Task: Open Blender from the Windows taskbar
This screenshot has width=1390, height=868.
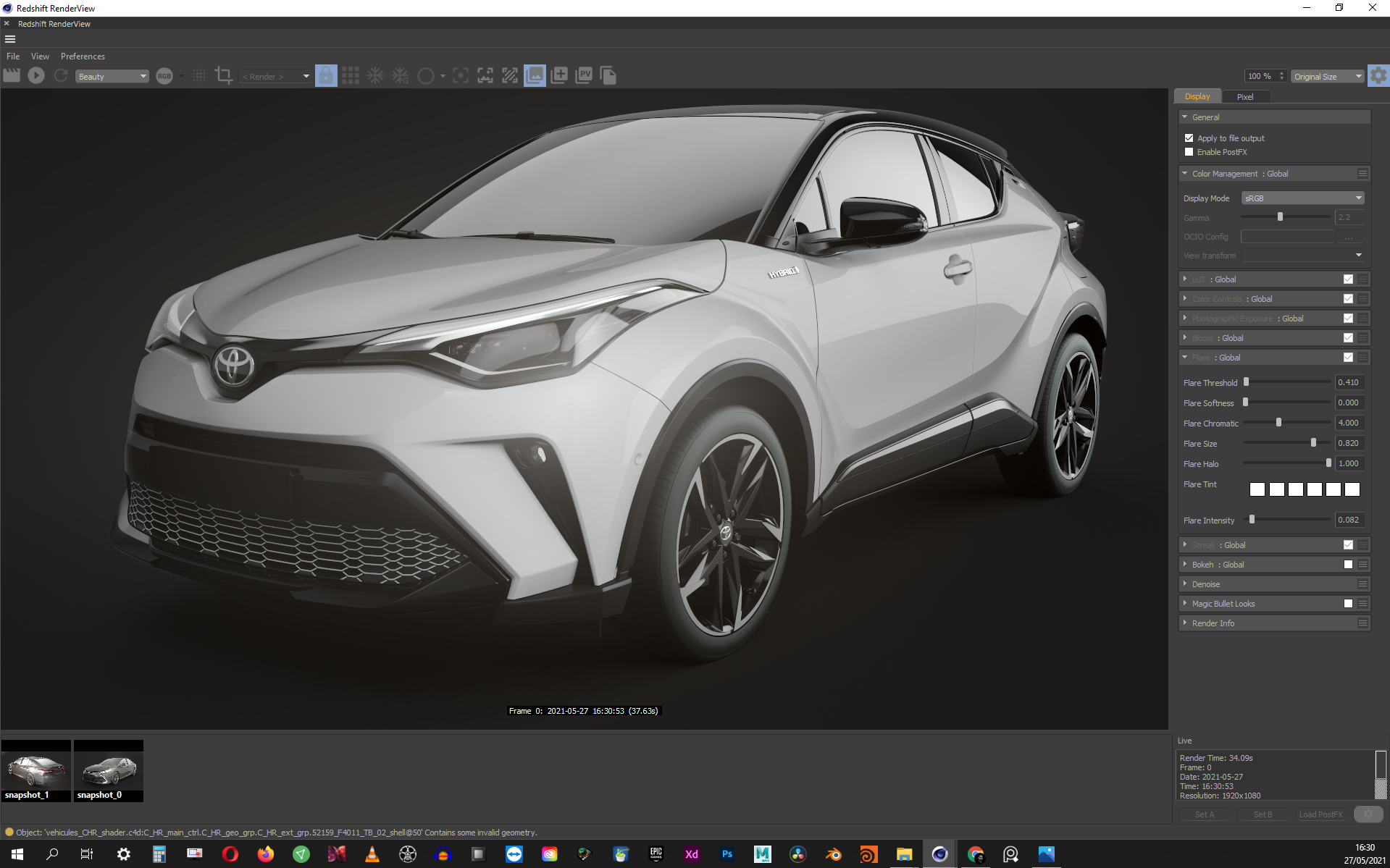Action: [x=833, y=854]
